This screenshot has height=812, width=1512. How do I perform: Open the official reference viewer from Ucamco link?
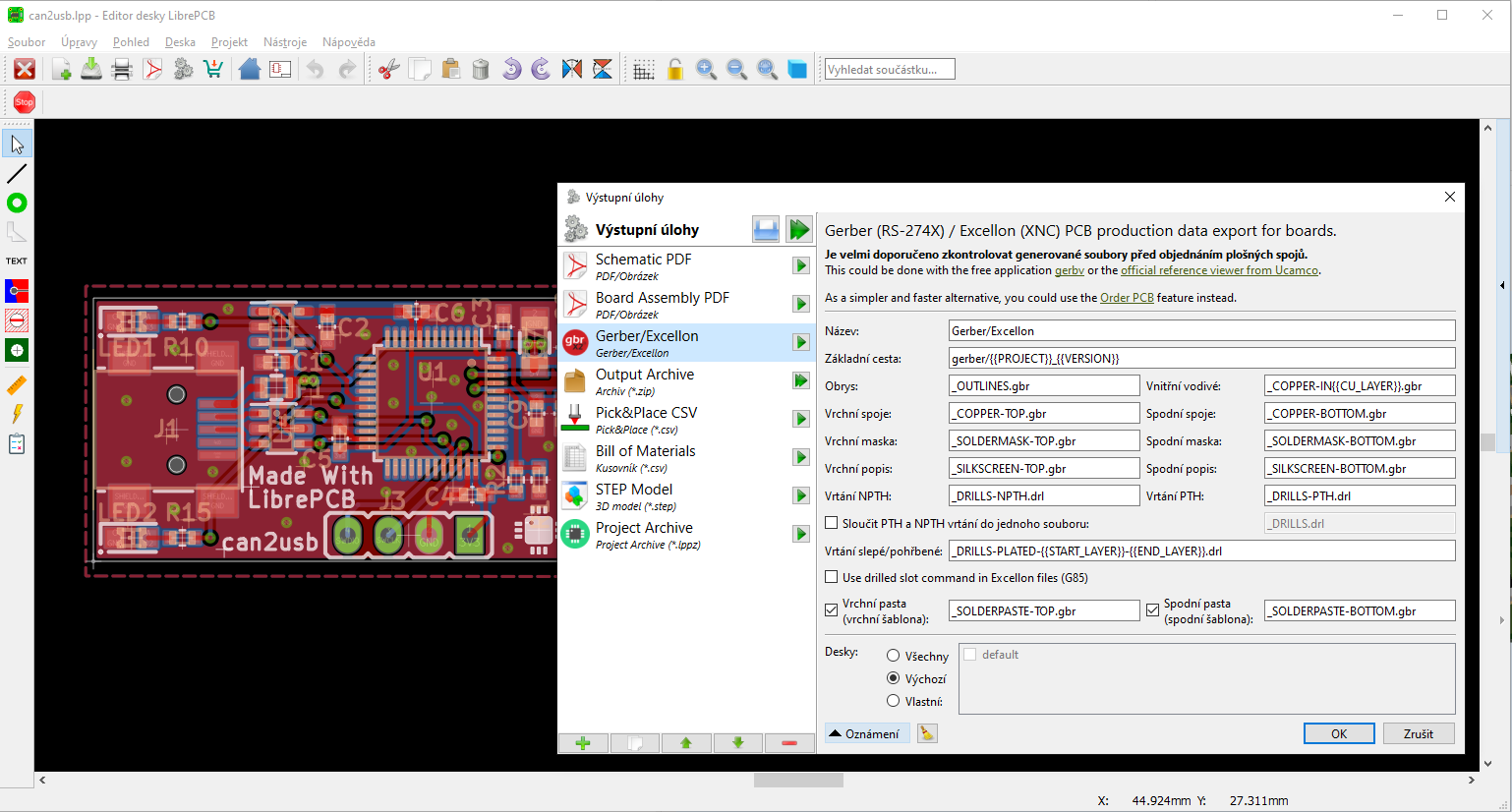pos(1219,270)
